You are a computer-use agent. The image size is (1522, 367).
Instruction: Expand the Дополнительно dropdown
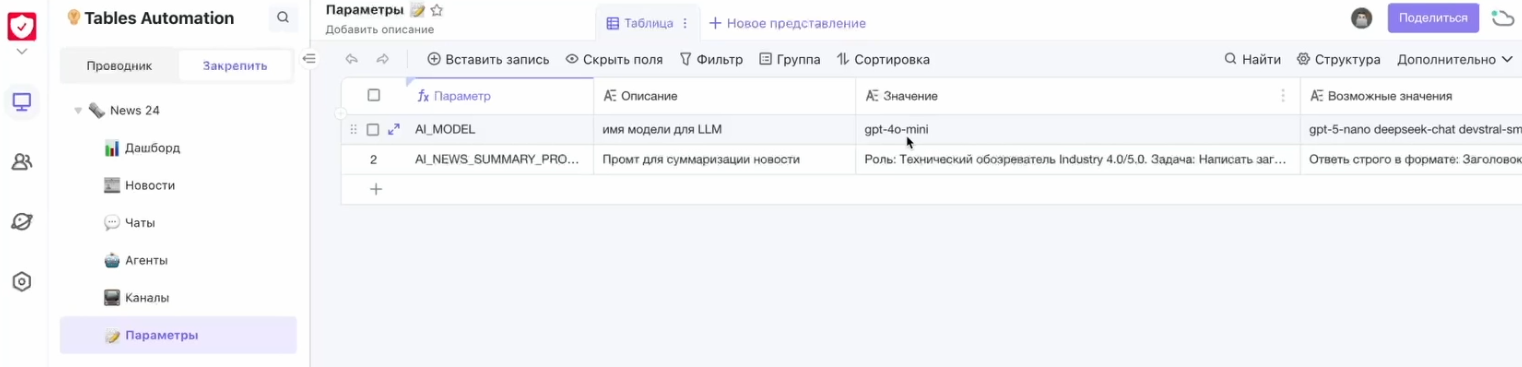1455,59
